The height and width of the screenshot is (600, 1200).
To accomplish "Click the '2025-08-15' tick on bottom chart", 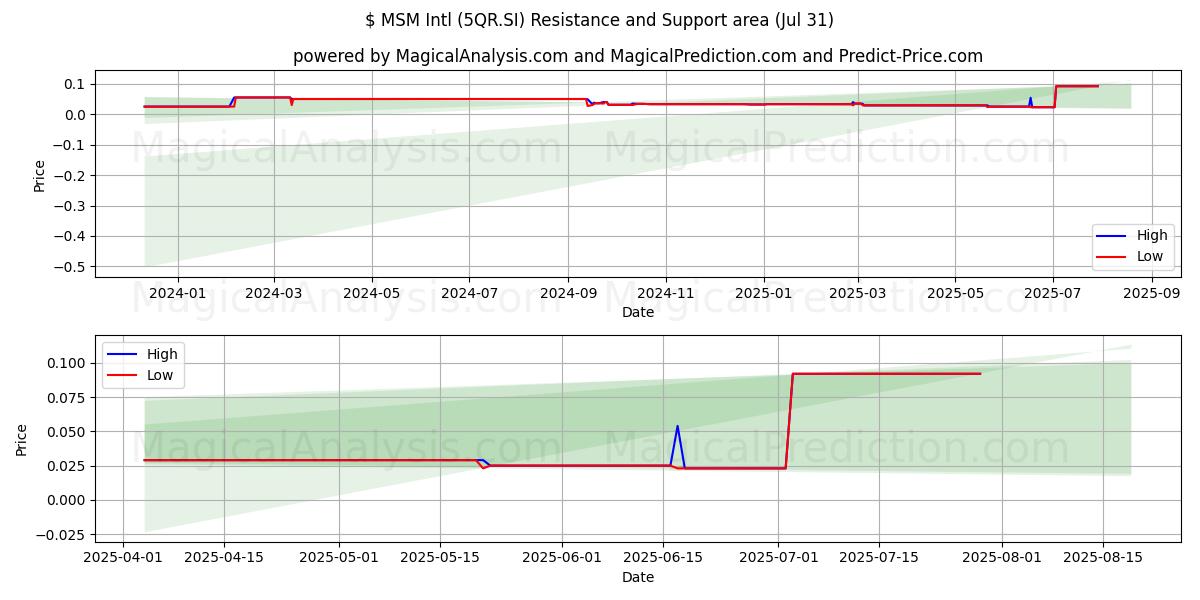I will click(1102, 558).
